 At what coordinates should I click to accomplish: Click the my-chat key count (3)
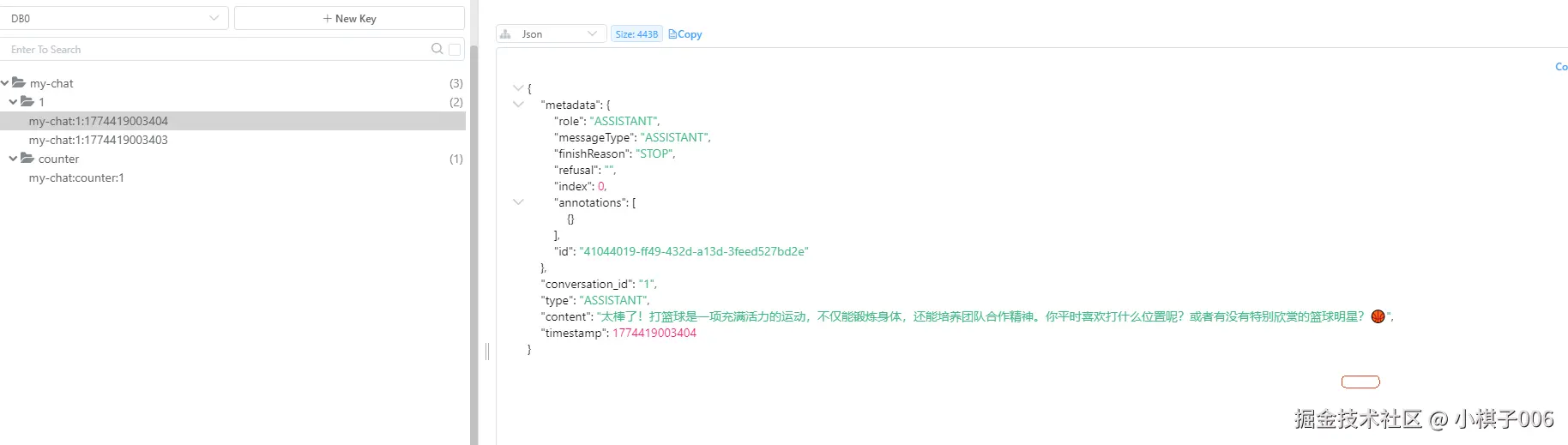456,83
